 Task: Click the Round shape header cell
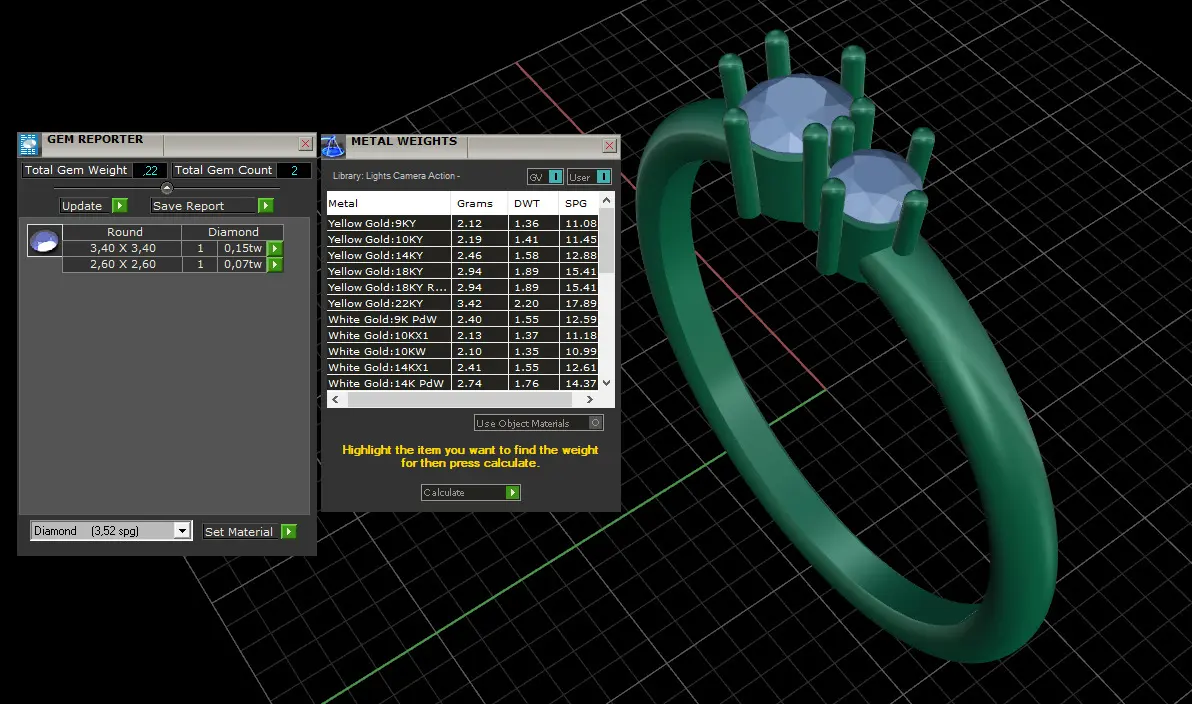click(122, 232)
